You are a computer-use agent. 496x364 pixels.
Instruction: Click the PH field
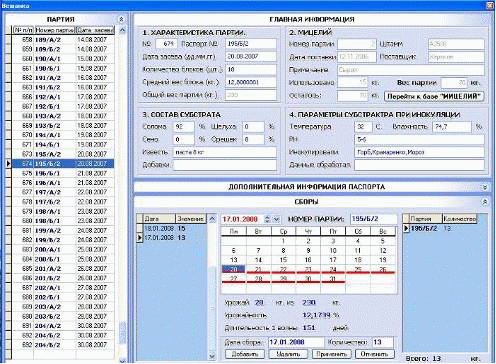(x=419, y=139)
